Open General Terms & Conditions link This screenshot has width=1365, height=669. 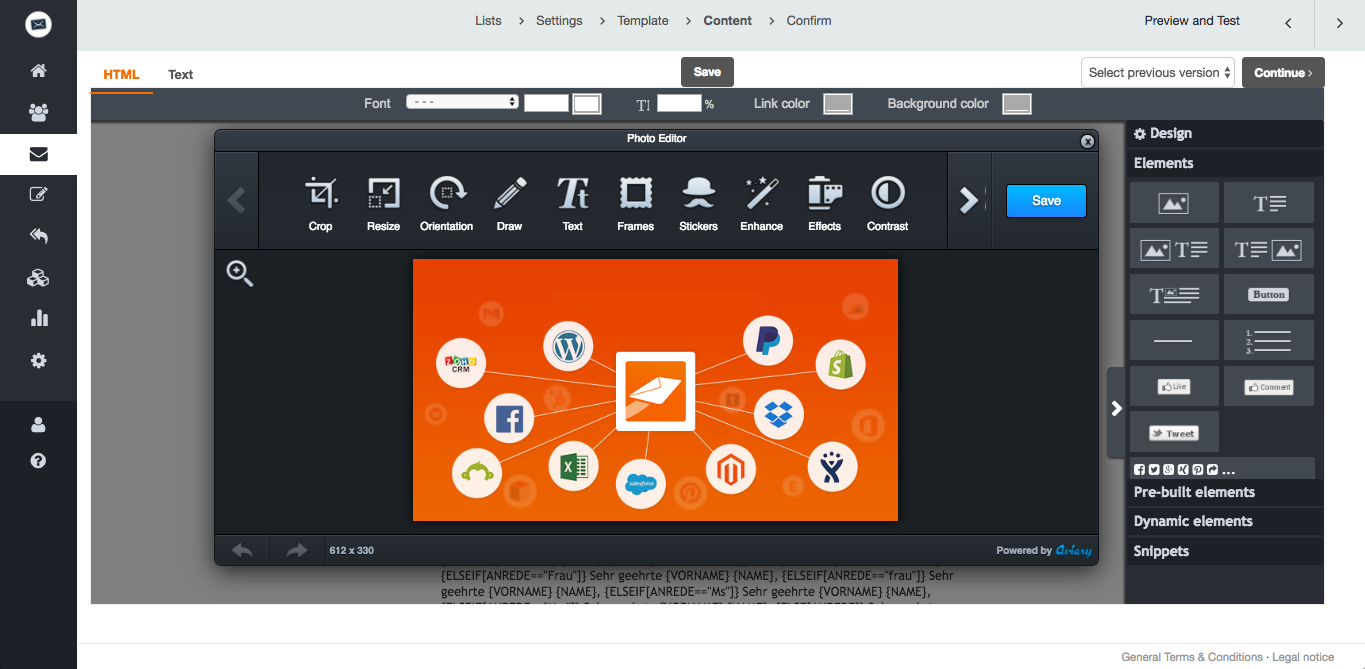[1192, 657]
